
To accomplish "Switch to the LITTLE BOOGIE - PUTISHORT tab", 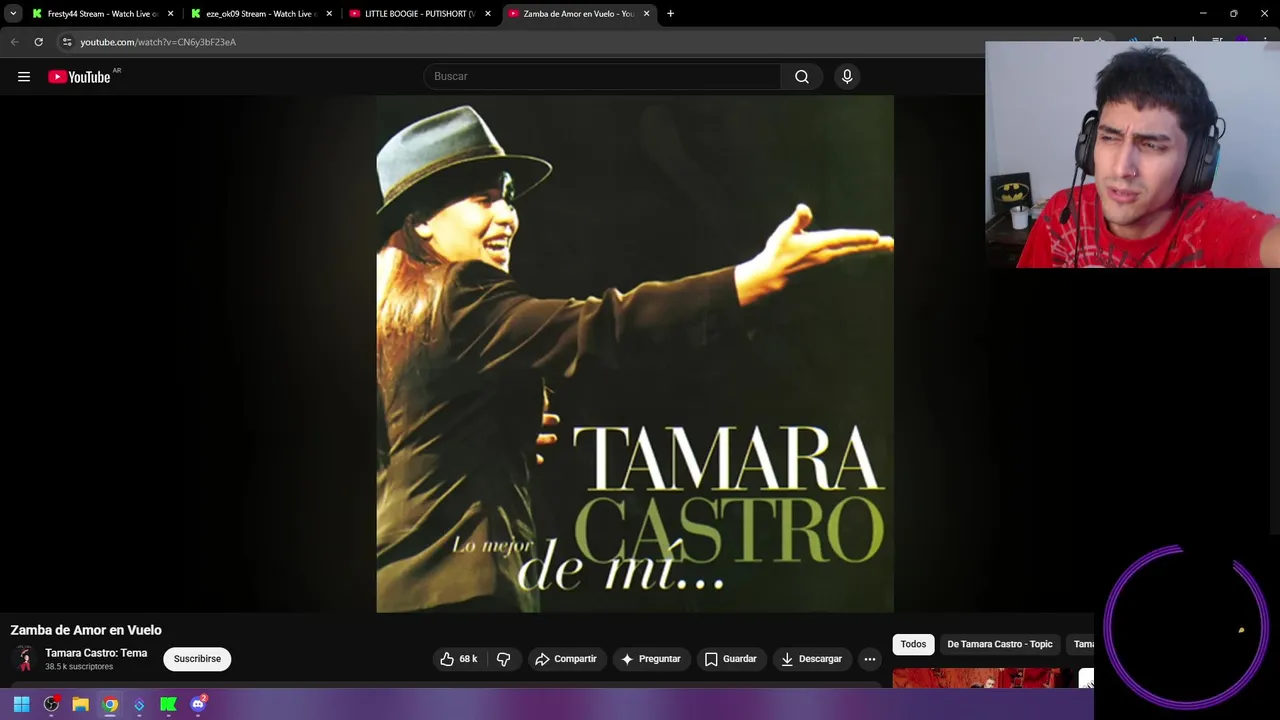I will point(420,14).
